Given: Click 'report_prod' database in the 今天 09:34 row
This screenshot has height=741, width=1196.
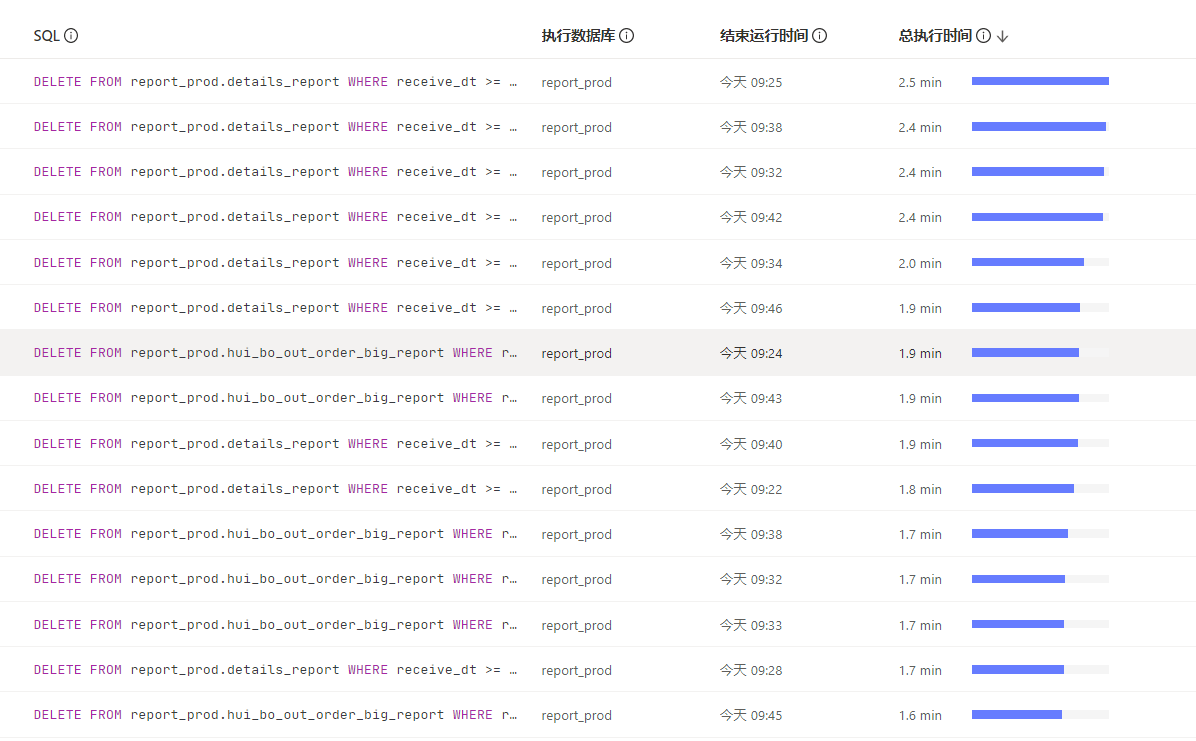Looking at the screenshot, I should point(577,263).
